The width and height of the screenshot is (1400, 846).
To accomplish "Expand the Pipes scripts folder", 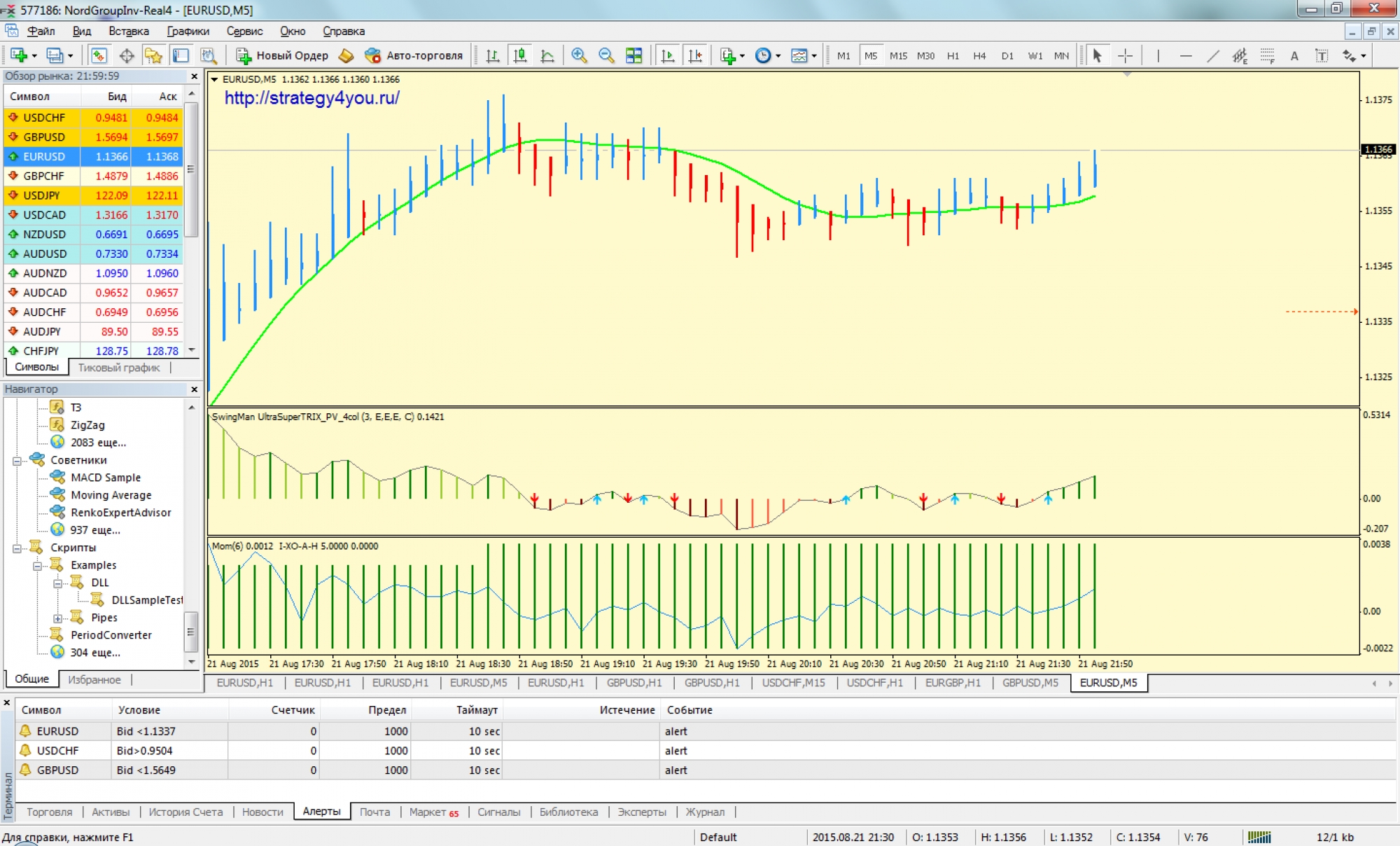I will (x=58, y=618).
